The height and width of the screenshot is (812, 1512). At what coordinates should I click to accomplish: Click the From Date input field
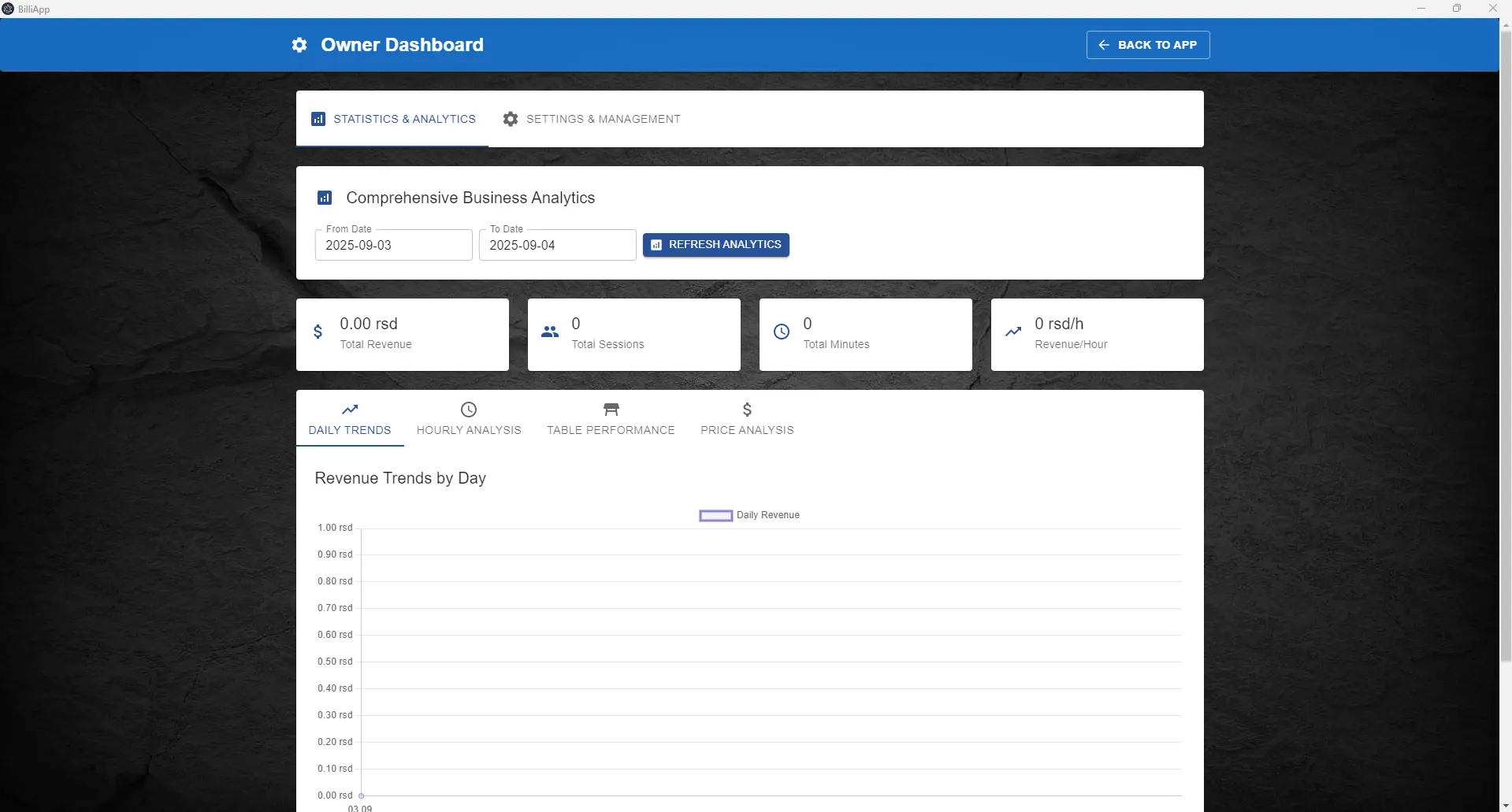pos(393,245)
